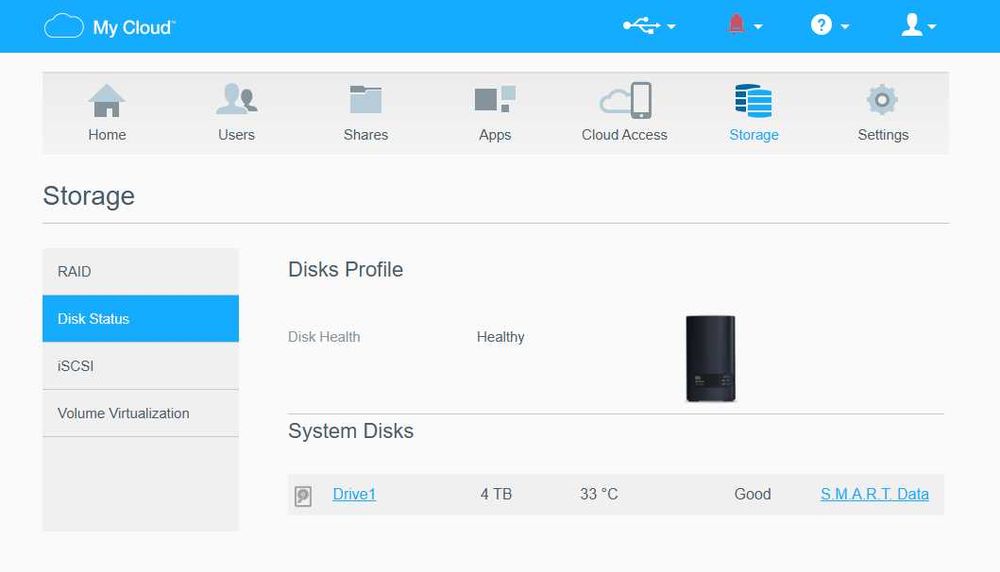Click the 33 °C temperature value

click(599, 494)
